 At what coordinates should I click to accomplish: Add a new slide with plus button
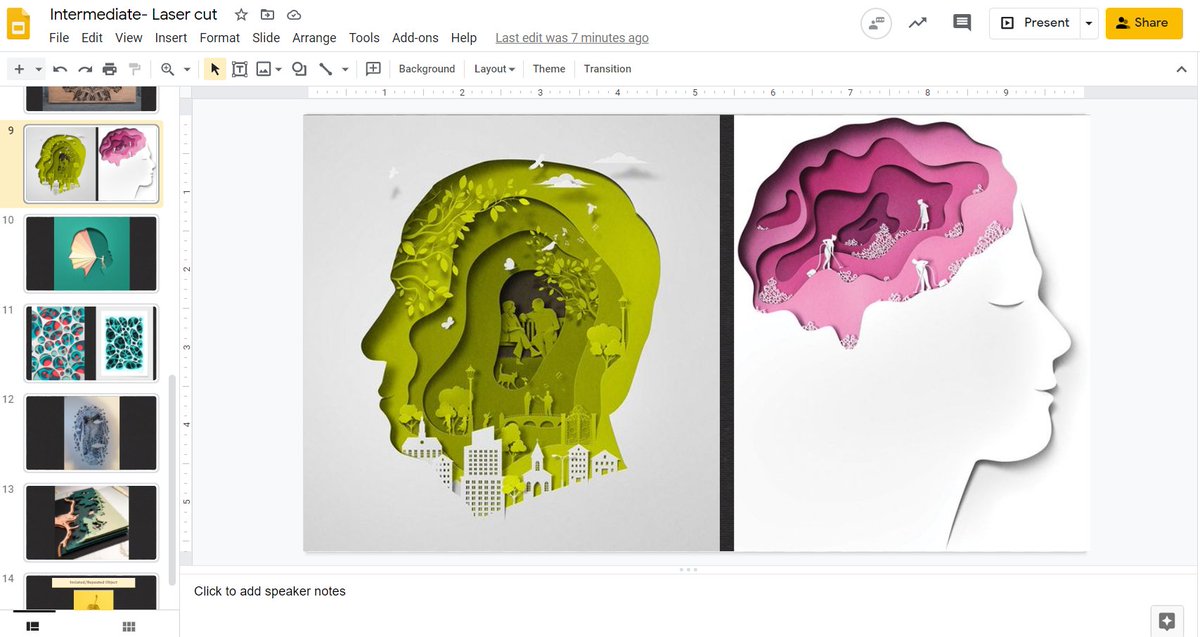[18, 69]
